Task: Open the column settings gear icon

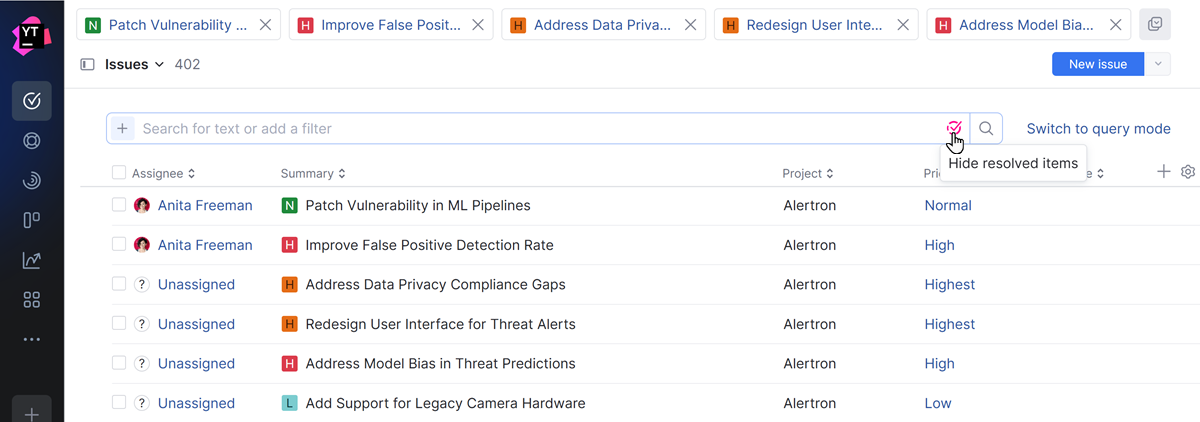Action: pyautogui.click(x=1188, y=172)
